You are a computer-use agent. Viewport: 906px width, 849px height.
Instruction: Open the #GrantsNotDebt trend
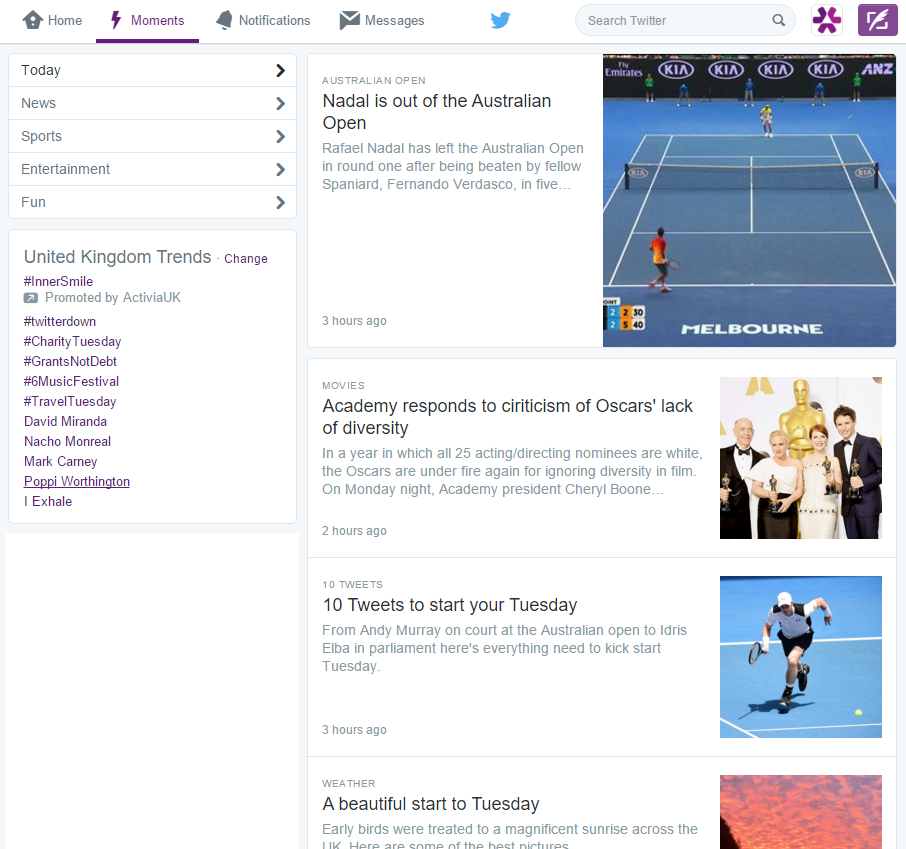point(70,361)
